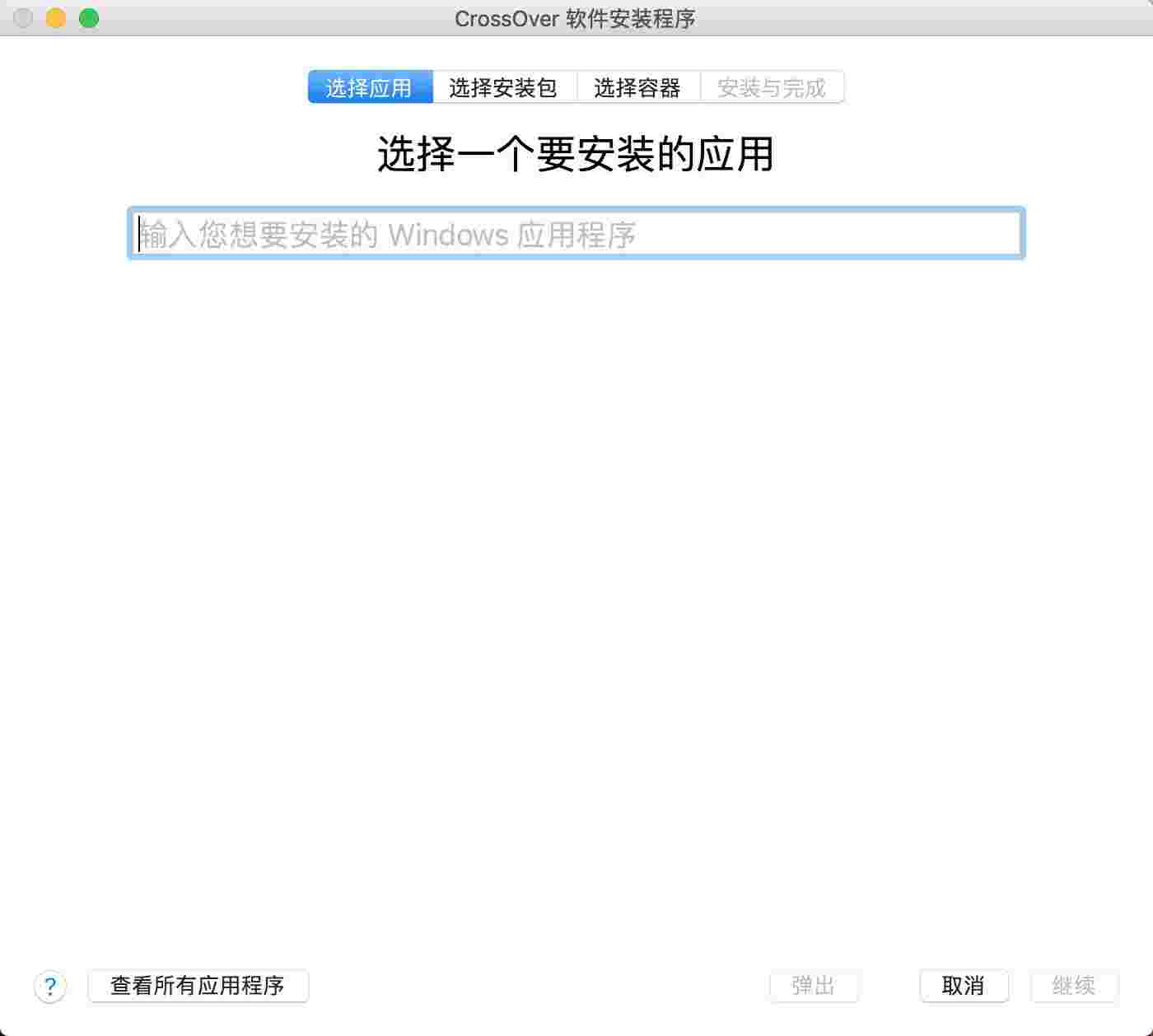The width and height of the screenshot is (1153, 1036).
Task: Click the 弹出 eject button
Action: click(x=814, y=986)
